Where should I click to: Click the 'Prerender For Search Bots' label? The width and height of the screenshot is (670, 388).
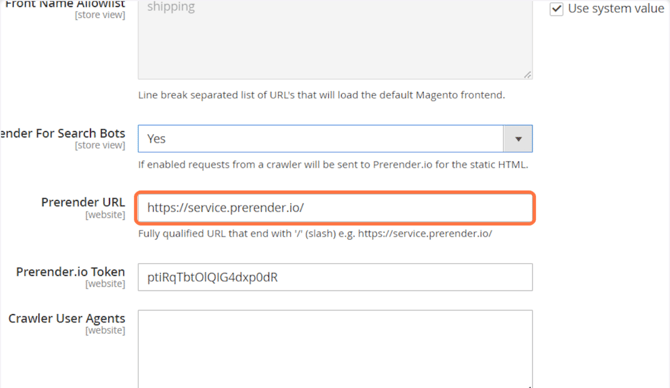pos(63,133)
